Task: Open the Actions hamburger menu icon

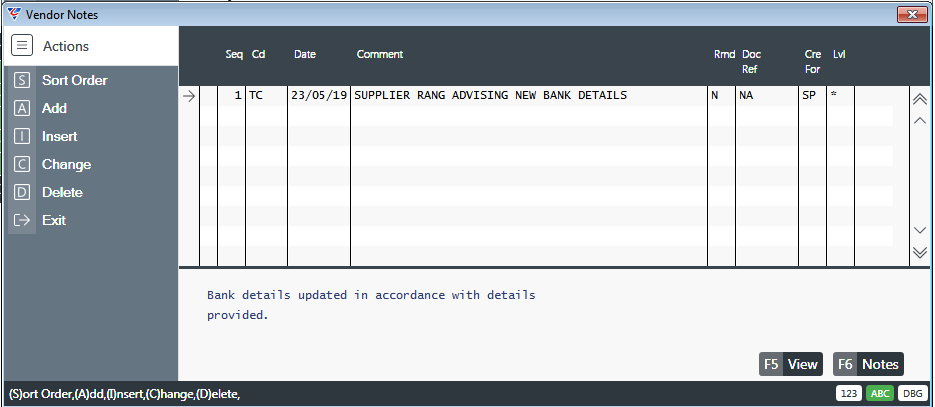Action: coord(22,45)
